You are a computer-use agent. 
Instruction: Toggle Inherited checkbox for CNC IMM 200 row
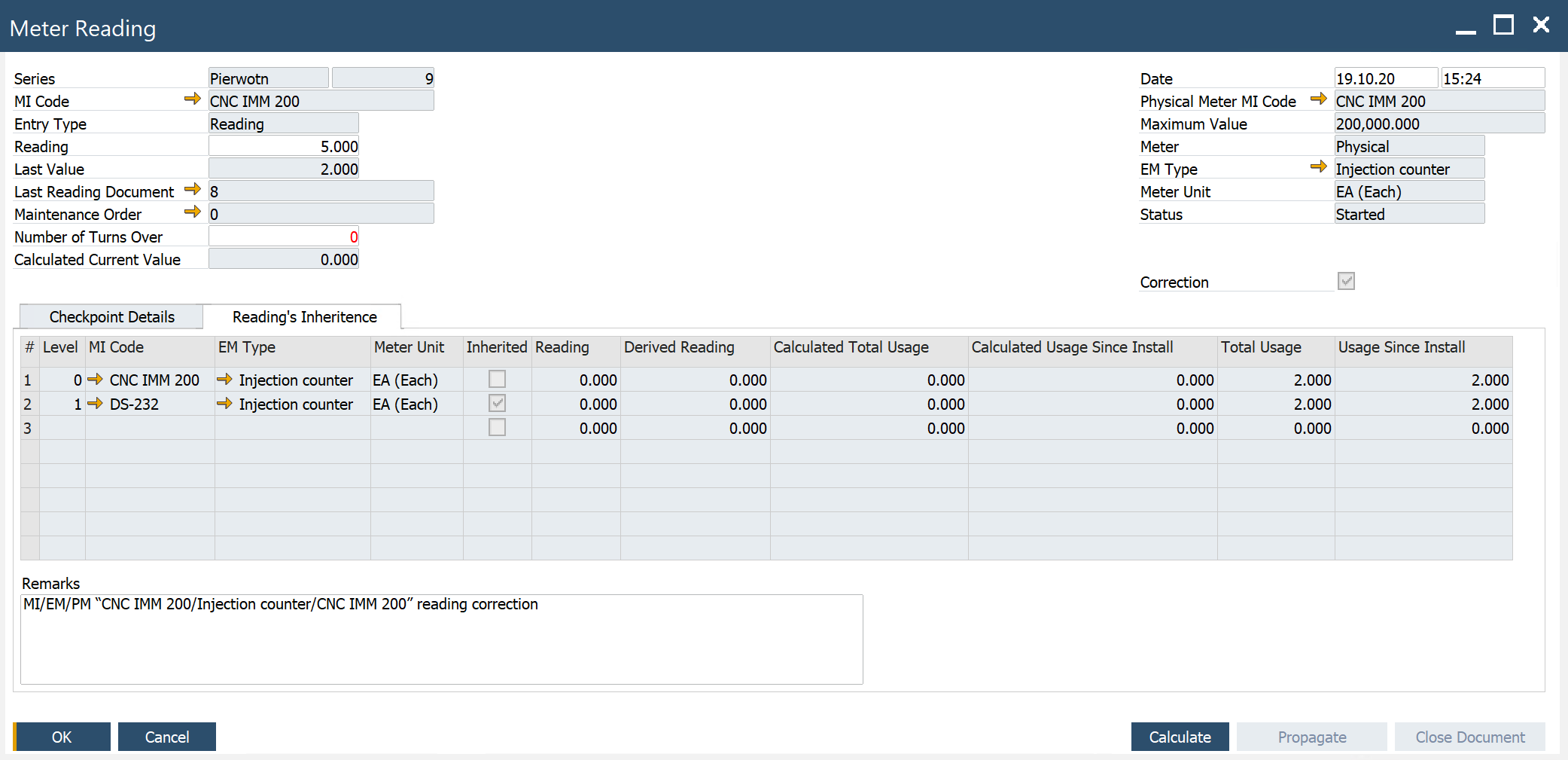point(497,379)
